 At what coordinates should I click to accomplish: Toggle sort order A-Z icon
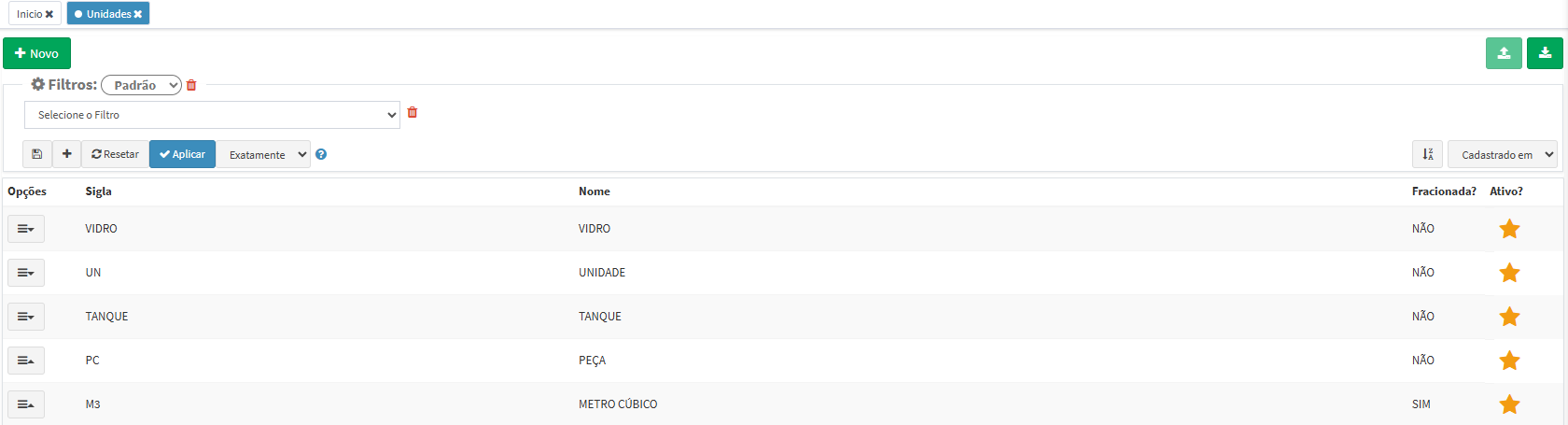click(1428, 154)
